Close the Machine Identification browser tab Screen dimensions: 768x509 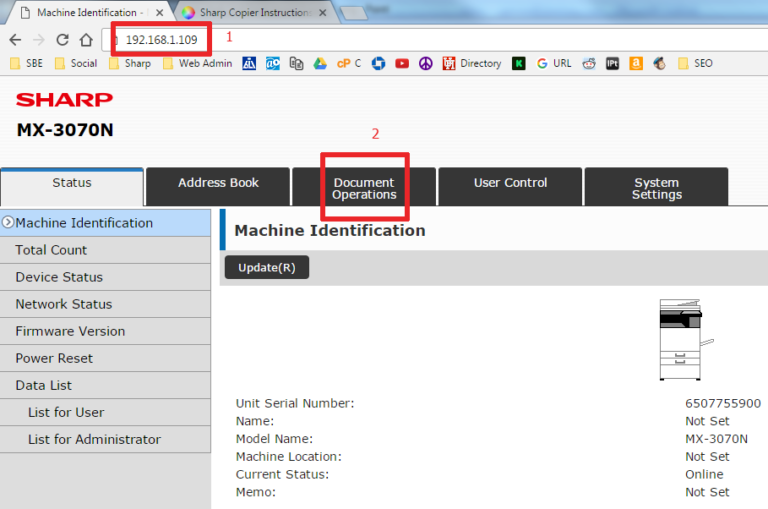[160, 13]
